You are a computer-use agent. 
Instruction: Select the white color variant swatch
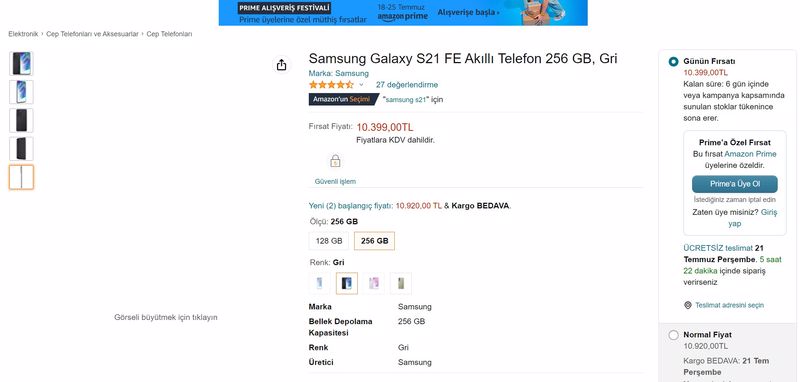coord(319,284)
